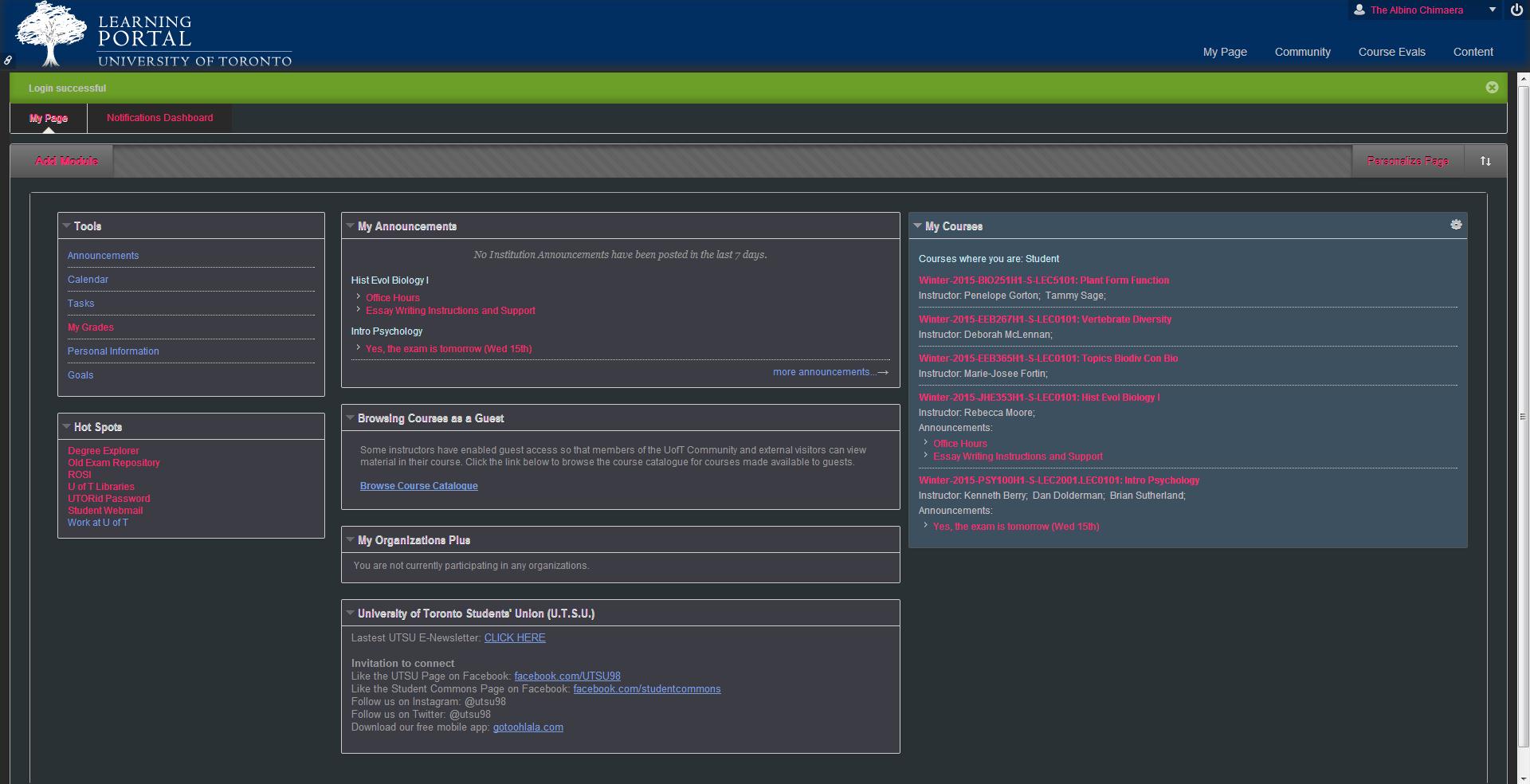1530x784 pixels.
Task: Collapse the My Announcements module
Action: [x=350, y=226]
